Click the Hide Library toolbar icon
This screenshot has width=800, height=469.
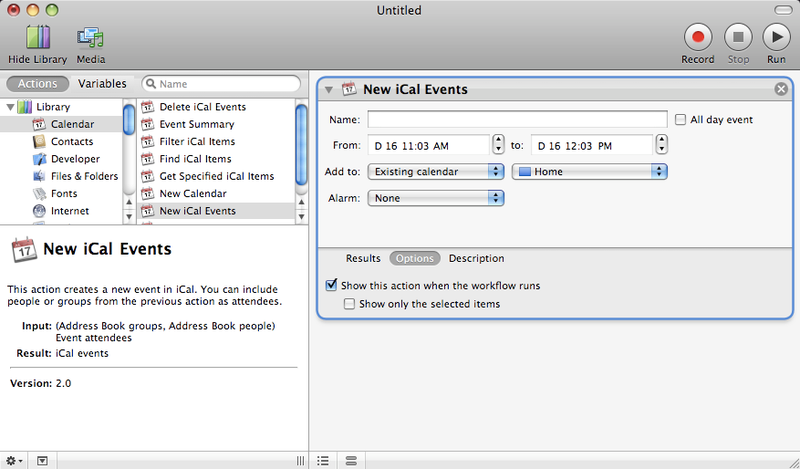pyautogui.click(x=37, y=38)
